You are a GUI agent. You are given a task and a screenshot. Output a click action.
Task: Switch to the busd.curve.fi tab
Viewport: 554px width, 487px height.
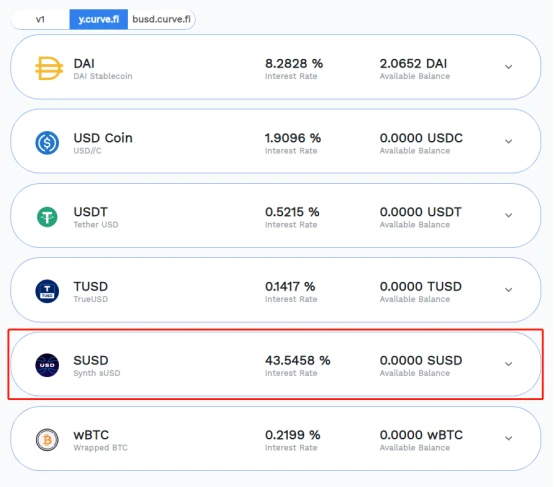point(161,19)
